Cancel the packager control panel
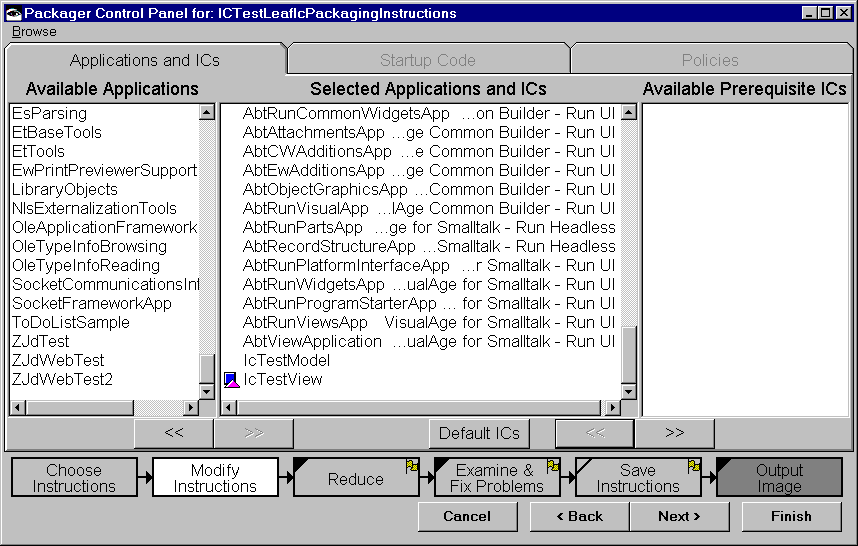The width and height of the screenshot is (858, 546). [467, 516]
